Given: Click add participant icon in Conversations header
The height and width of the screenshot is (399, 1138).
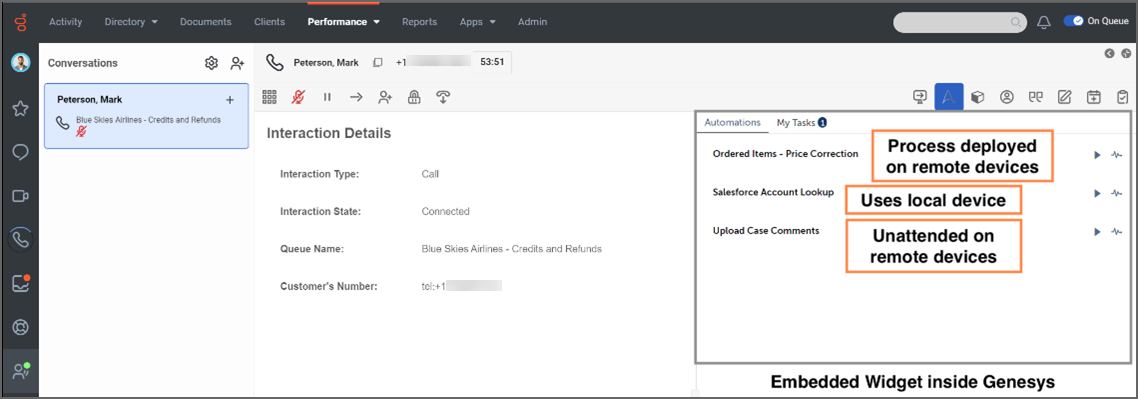Looking at the screenshot, I should pyautogui.click(x=237, y=63).
